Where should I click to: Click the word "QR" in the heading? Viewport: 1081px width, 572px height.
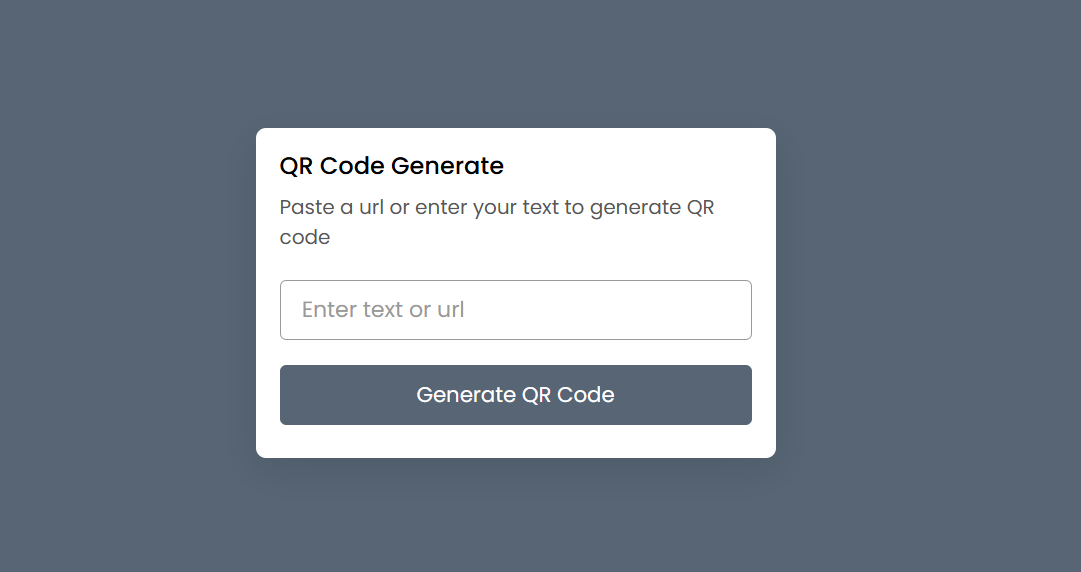coord(296,166)
